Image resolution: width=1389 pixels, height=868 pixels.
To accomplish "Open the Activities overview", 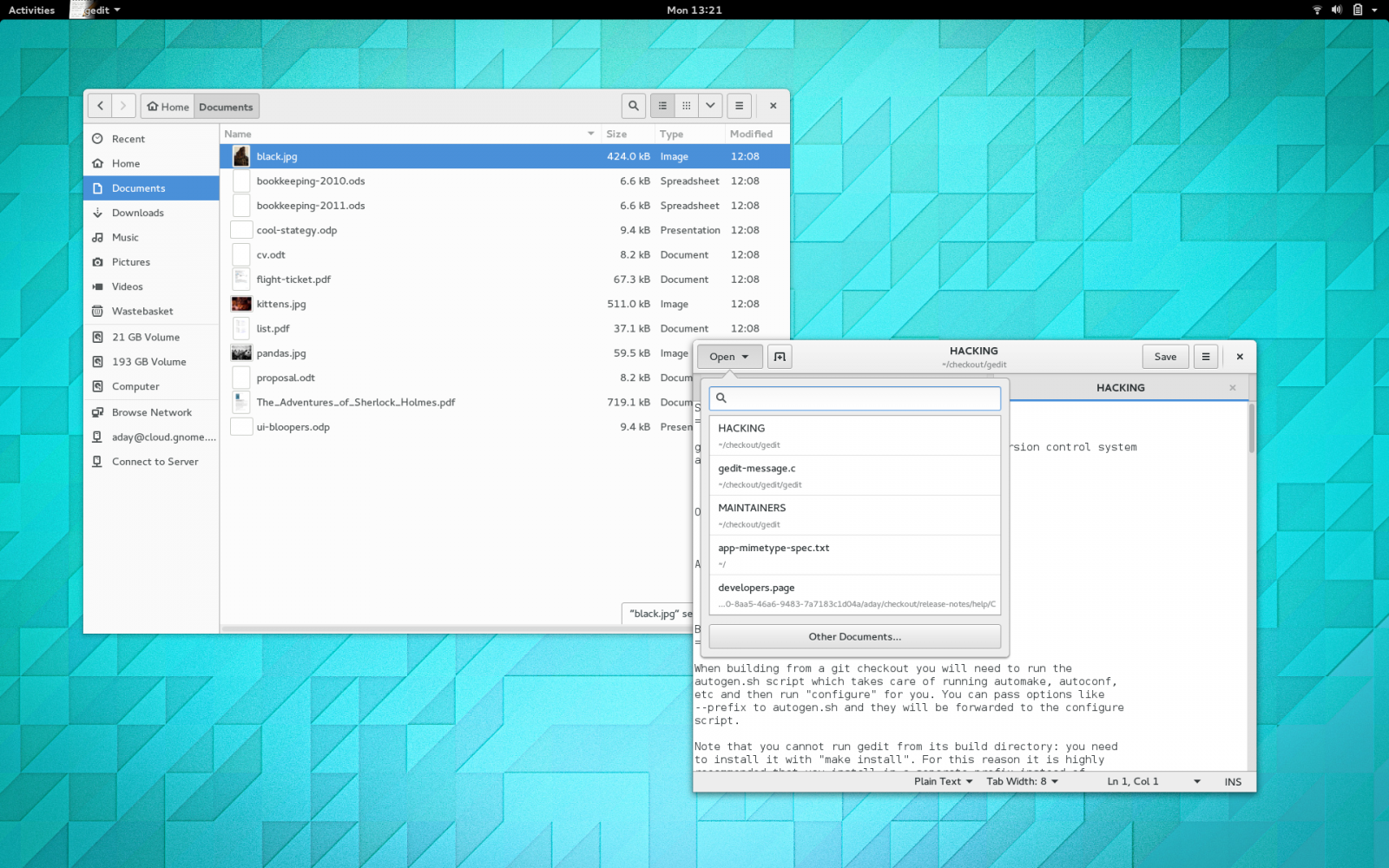I will click(x=32, y=10).
